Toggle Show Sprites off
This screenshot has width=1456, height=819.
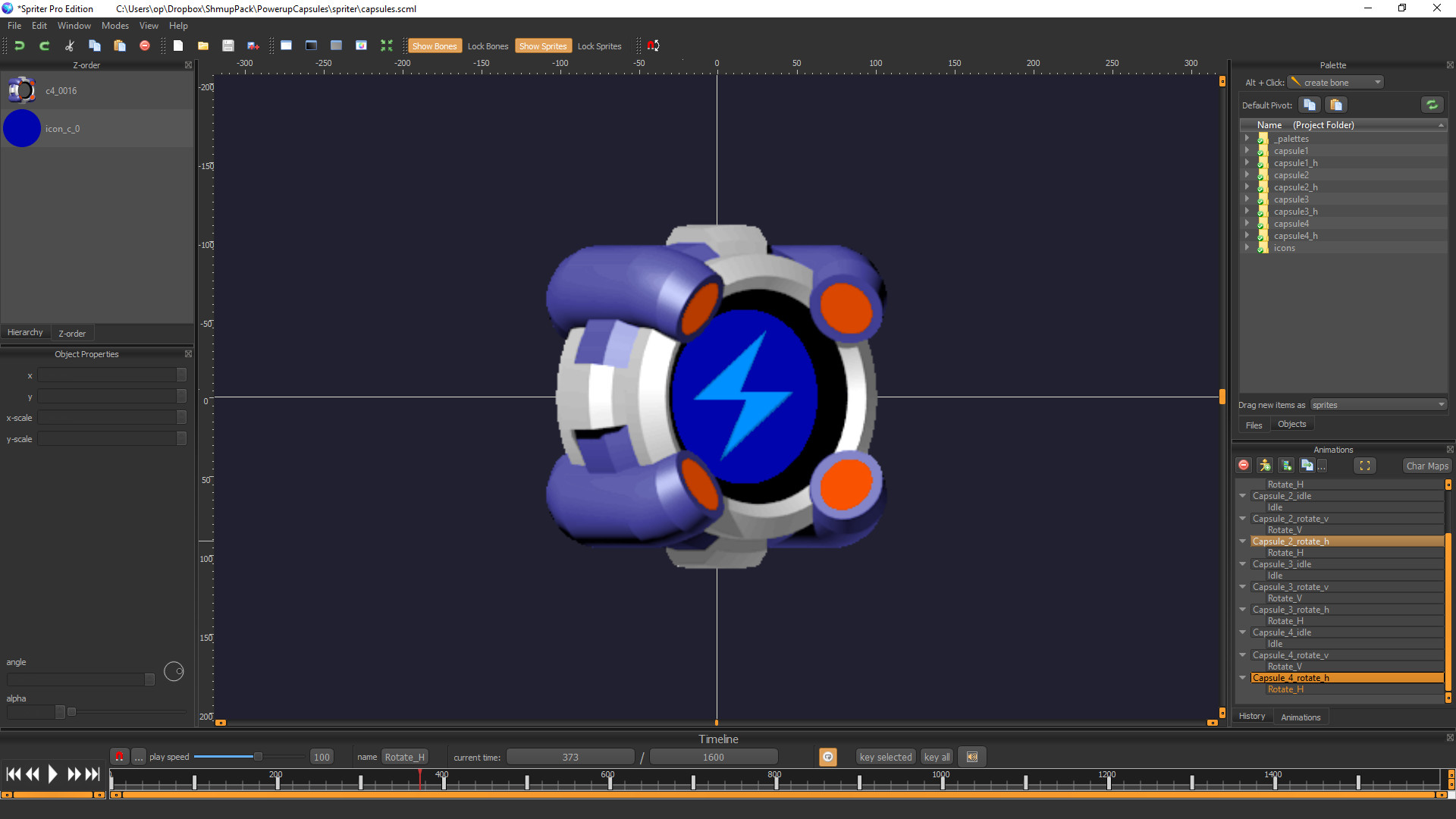click(543, 45)
